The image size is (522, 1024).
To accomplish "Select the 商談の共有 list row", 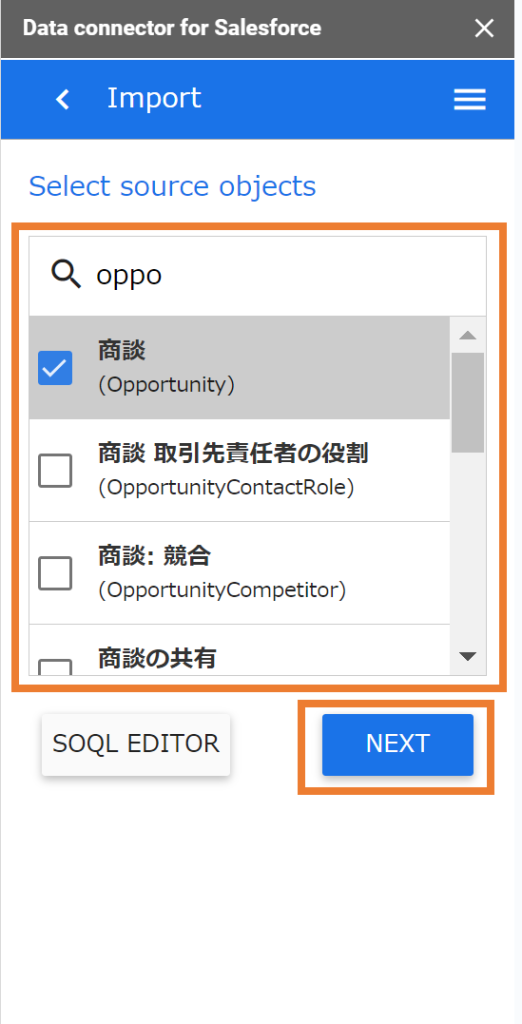I will click(x=240, y=650).
